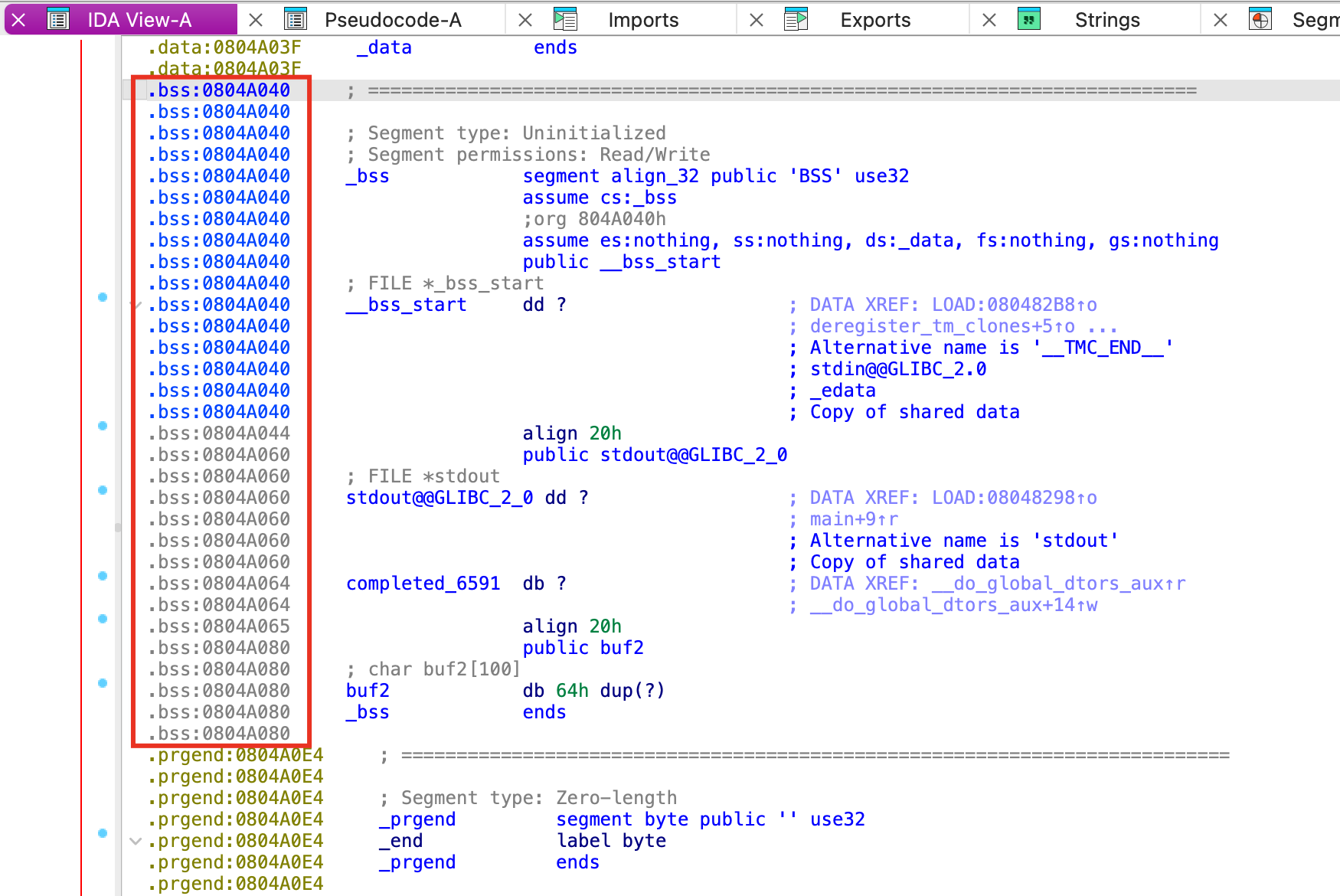Follow __do_global_dtors_aux cross reference
1340x896 pixels.
(x=1058, y=584)
